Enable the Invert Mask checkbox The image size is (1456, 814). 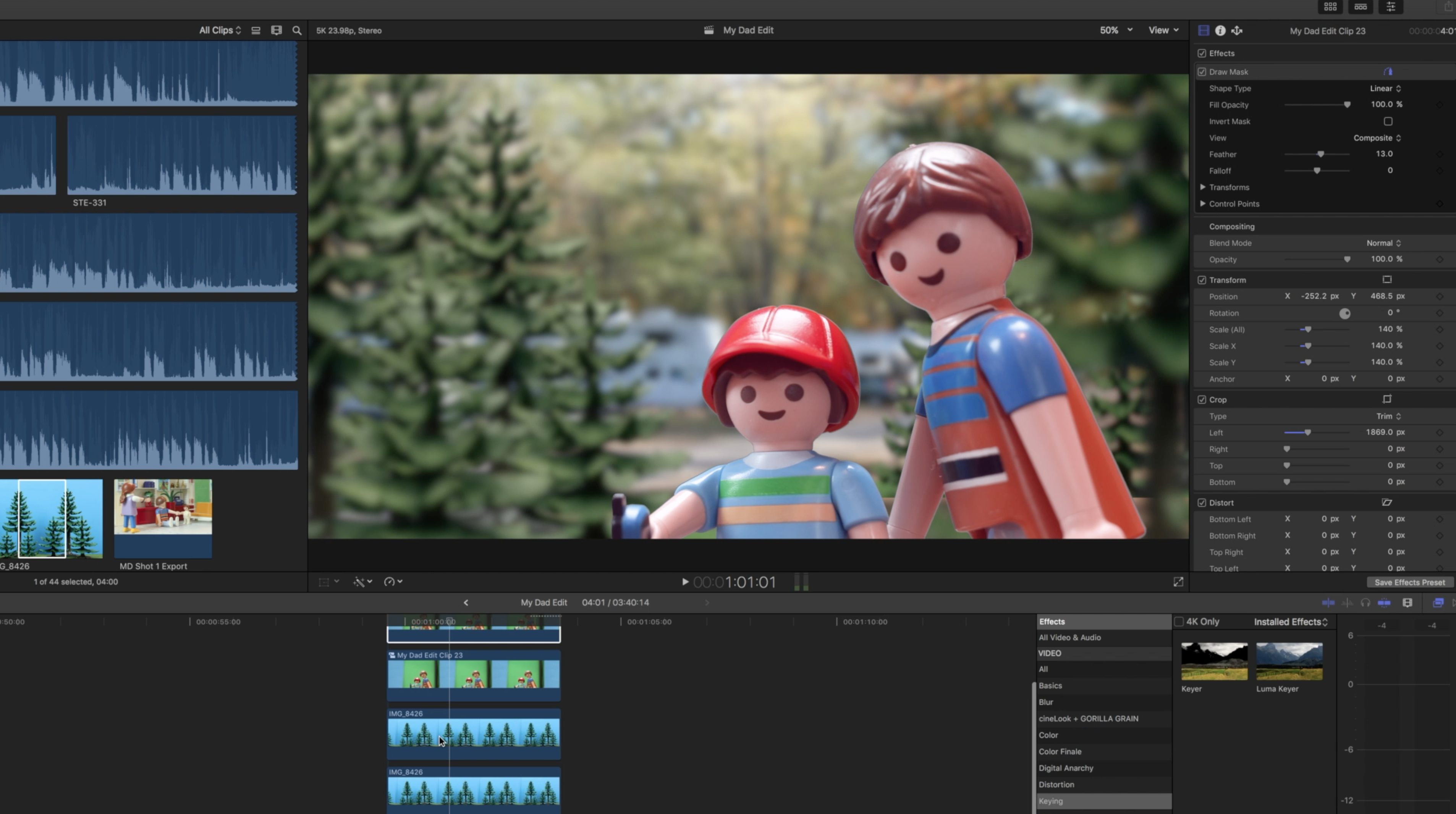1388,121
